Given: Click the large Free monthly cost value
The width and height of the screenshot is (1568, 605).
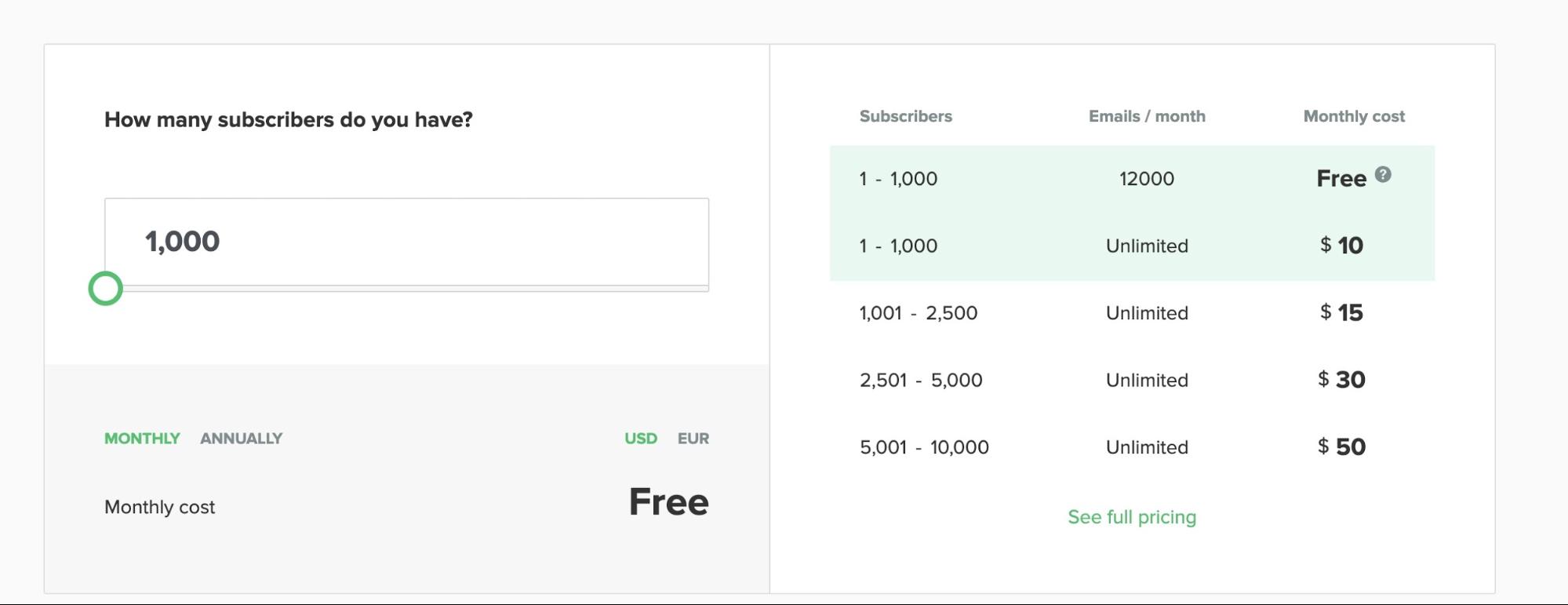Looking at the screenshot, I should [668, 502].
